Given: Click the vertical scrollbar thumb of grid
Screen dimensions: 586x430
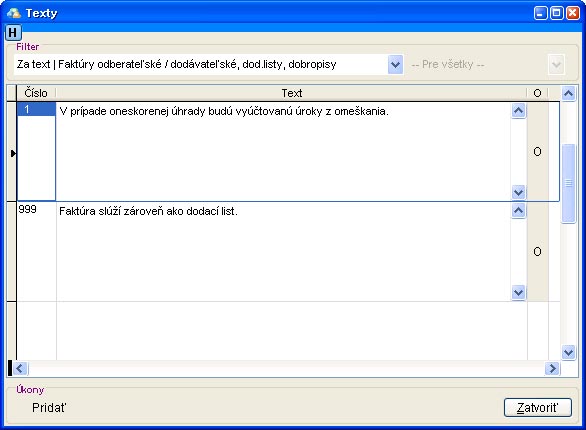Looking at the screenshot, I should (568, 183).
